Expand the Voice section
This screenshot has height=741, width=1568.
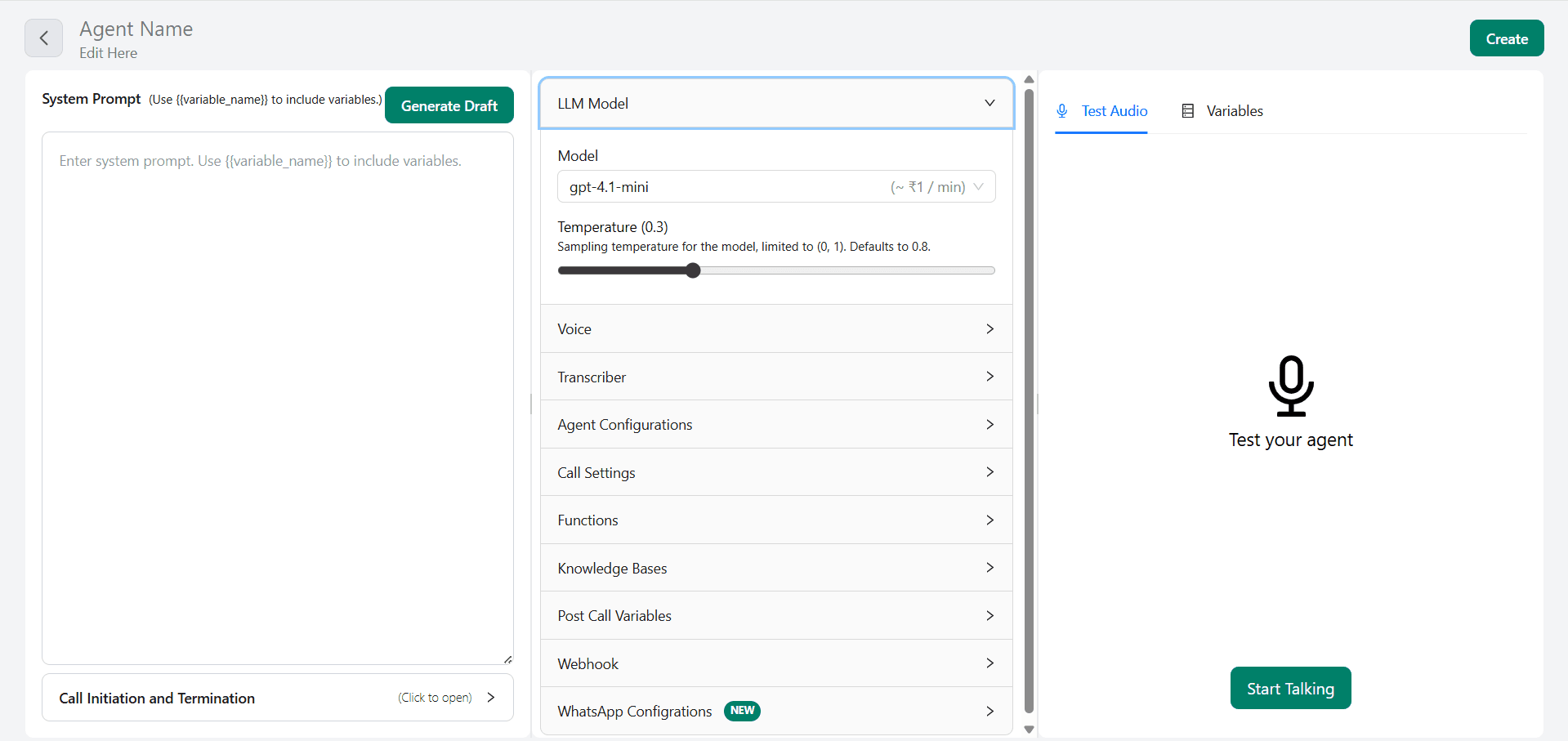(775, 329)
